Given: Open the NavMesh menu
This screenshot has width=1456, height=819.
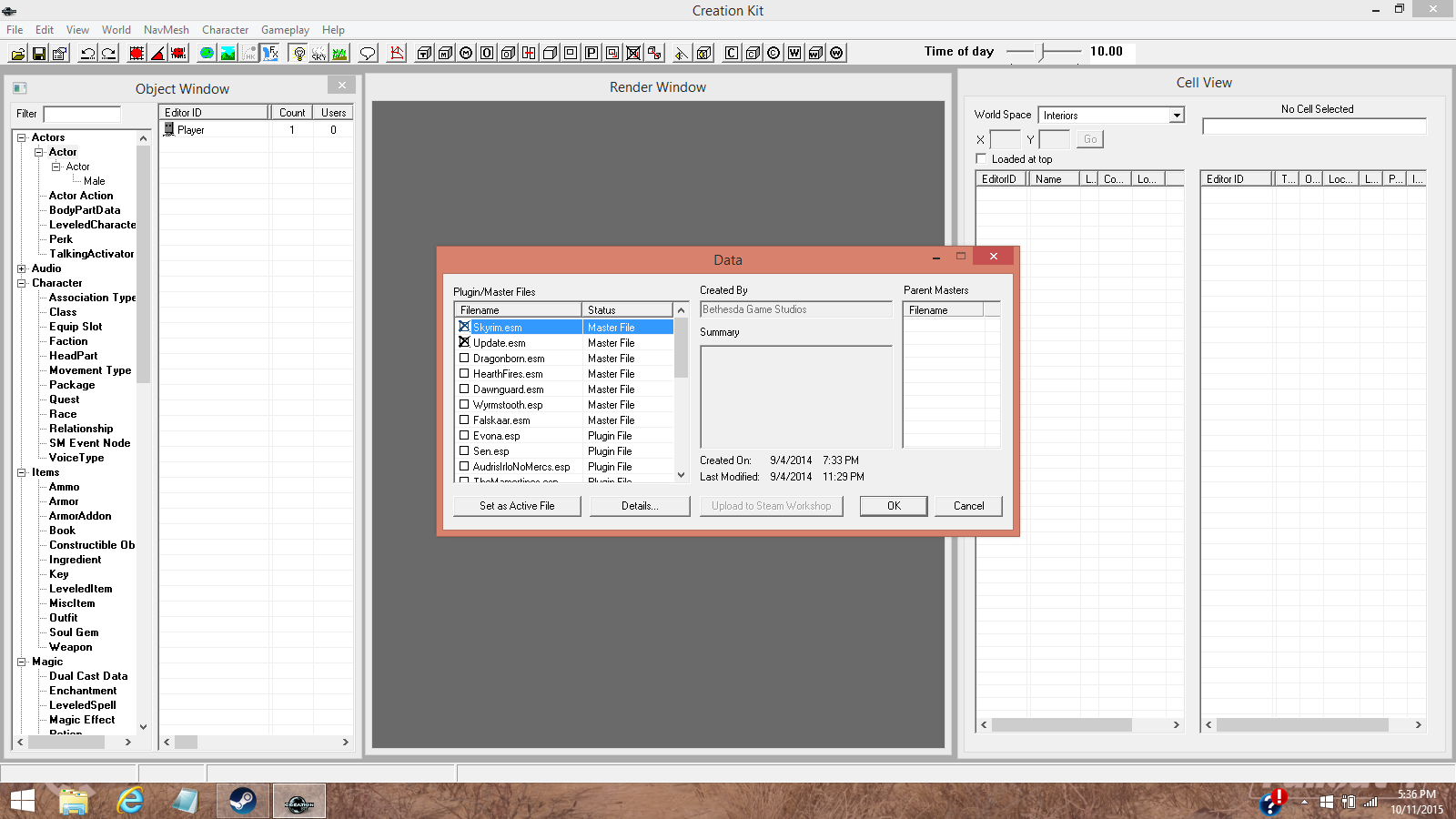Looking at the screenshot, I should coord(167,30).
